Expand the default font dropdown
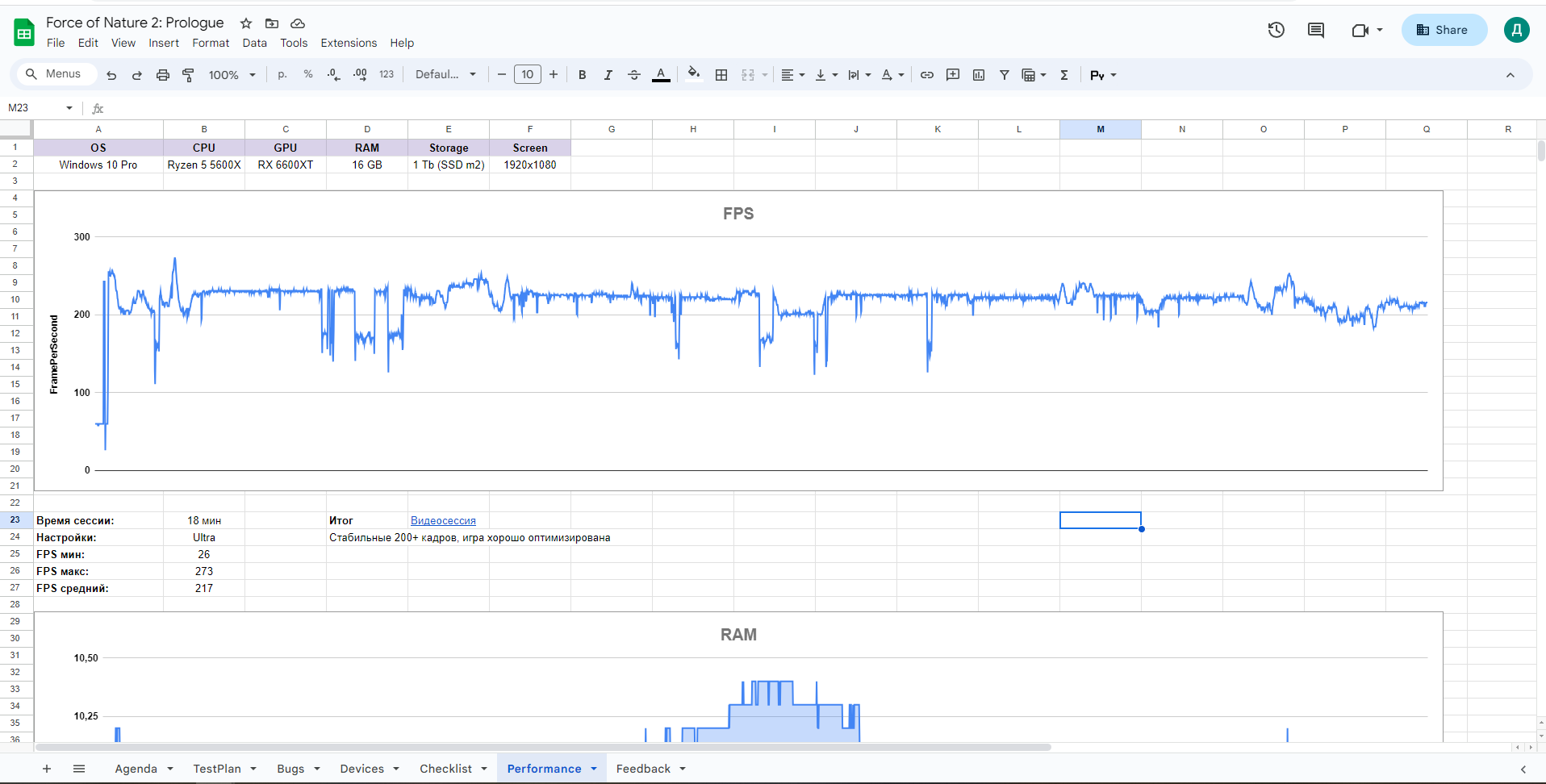 [445, 75]
